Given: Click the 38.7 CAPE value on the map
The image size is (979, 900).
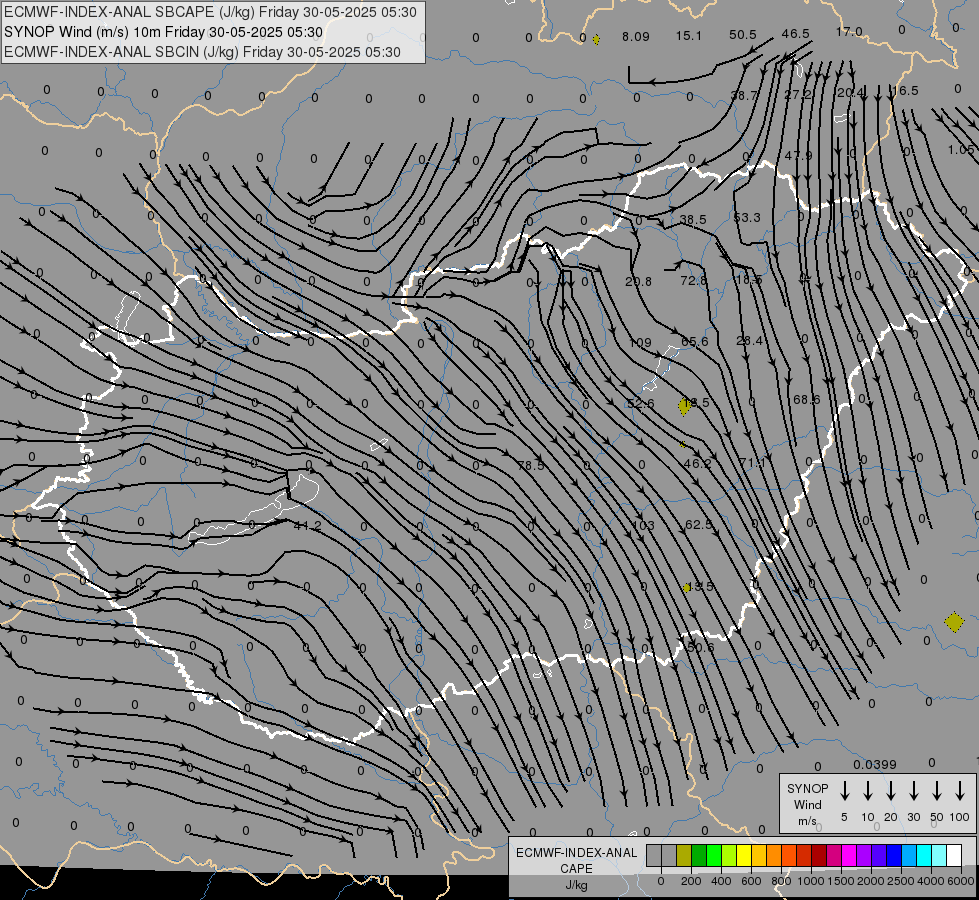Looking at the screenshot, I should click(744, 96).
